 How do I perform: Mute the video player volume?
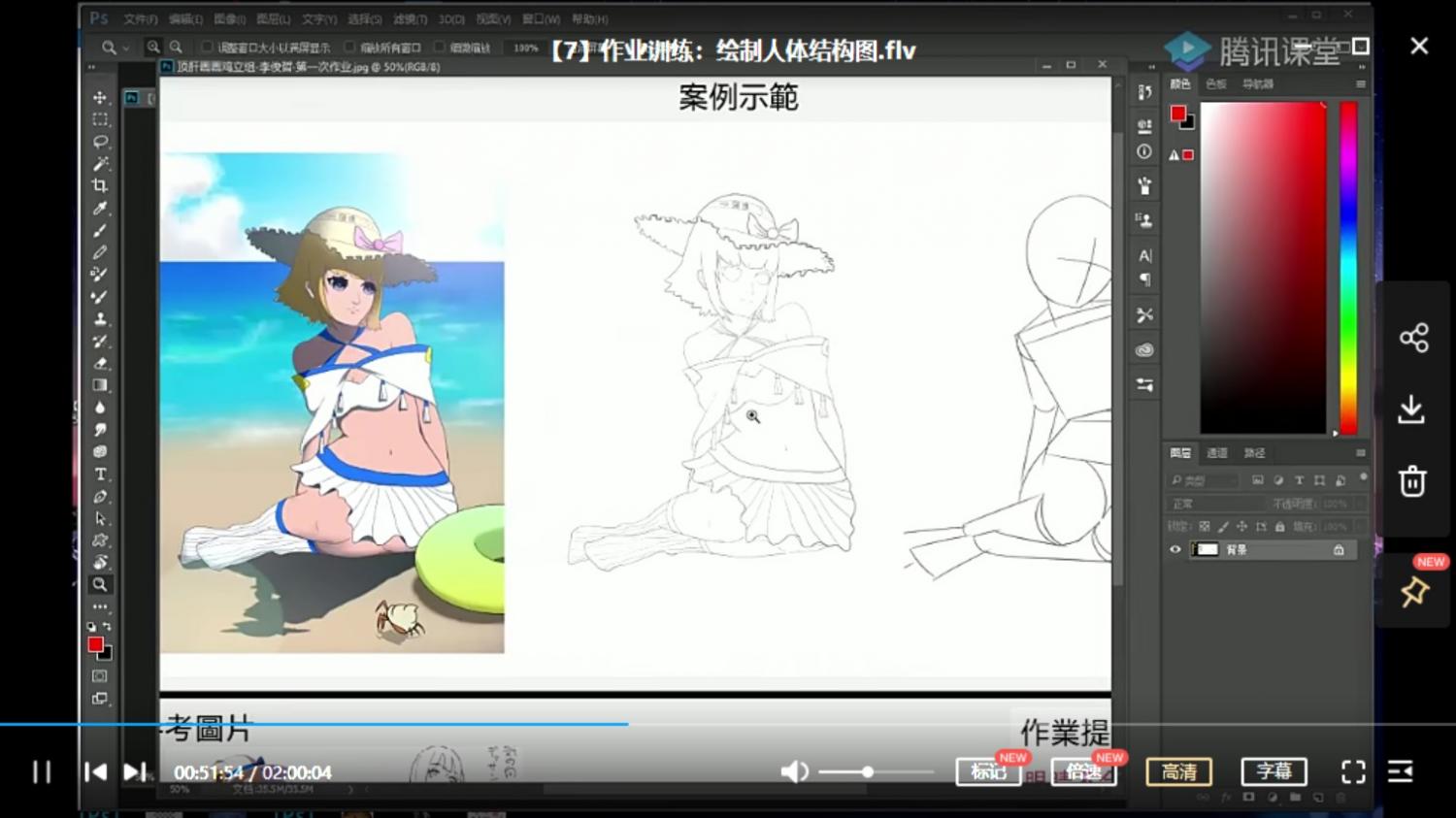tap(794, 771)
